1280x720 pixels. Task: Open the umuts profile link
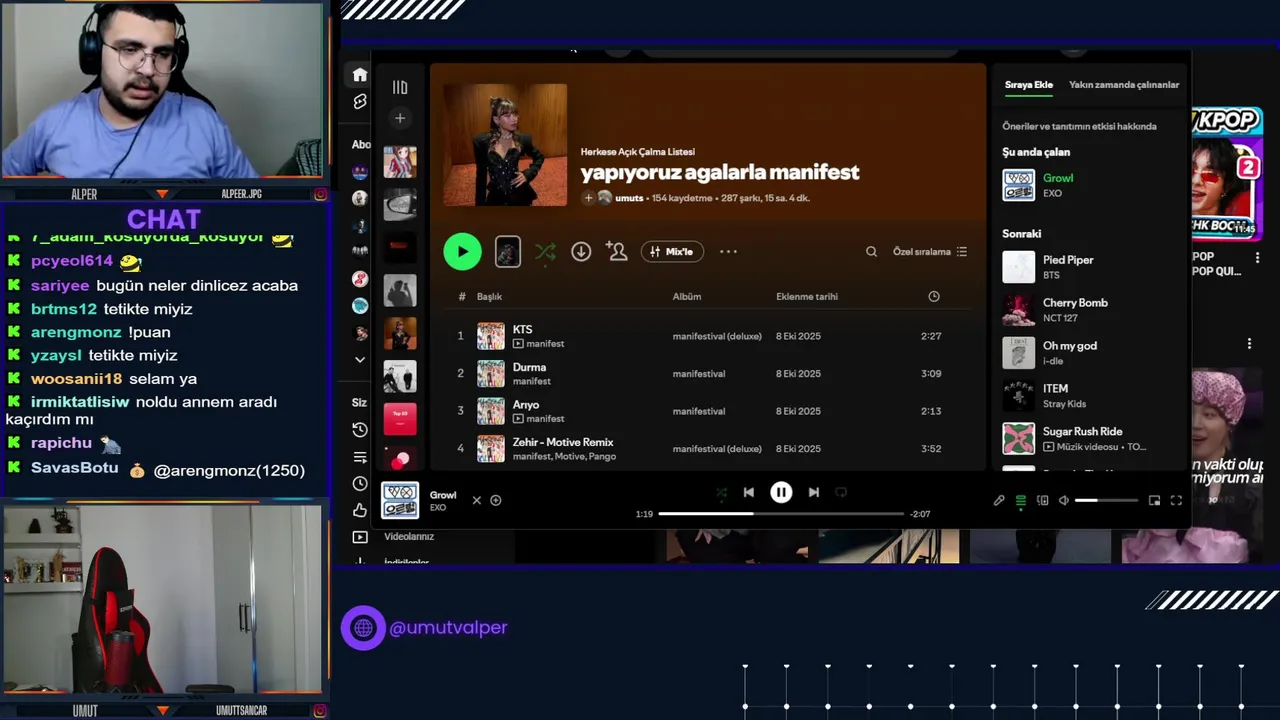[629, 198]
